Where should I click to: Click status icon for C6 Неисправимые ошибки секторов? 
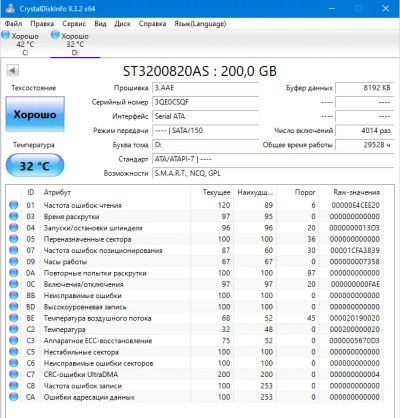14,363
